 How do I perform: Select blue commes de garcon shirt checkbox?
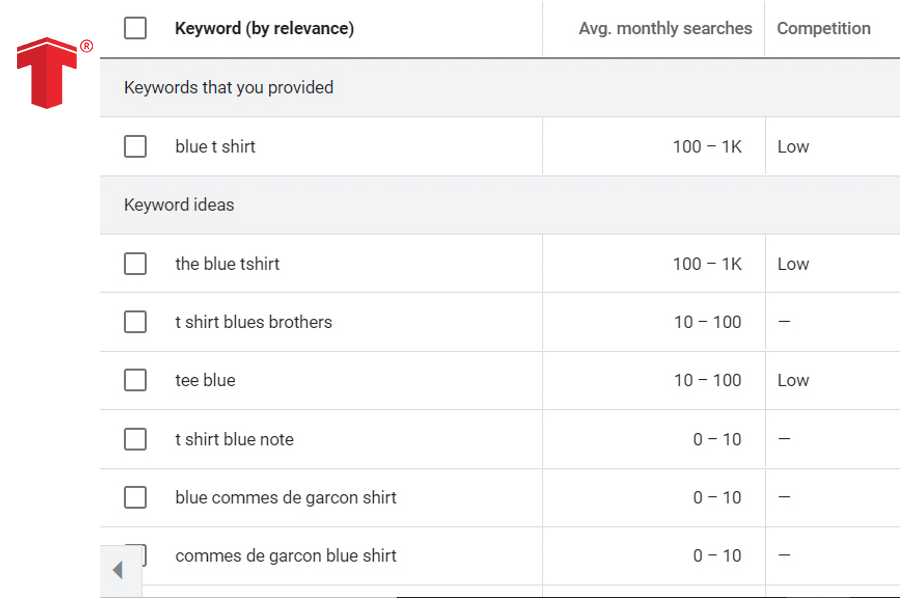pyautogui.click(x=135, y=497)
